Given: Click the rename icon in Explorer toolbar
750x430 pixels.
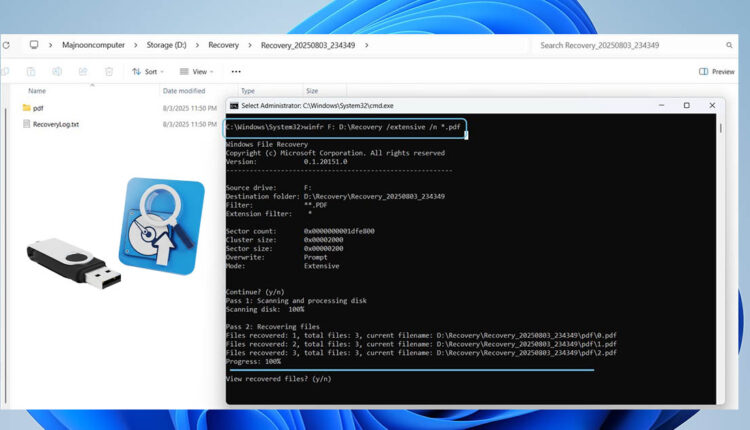Looking at the screenshot, I should coord(55,72).
